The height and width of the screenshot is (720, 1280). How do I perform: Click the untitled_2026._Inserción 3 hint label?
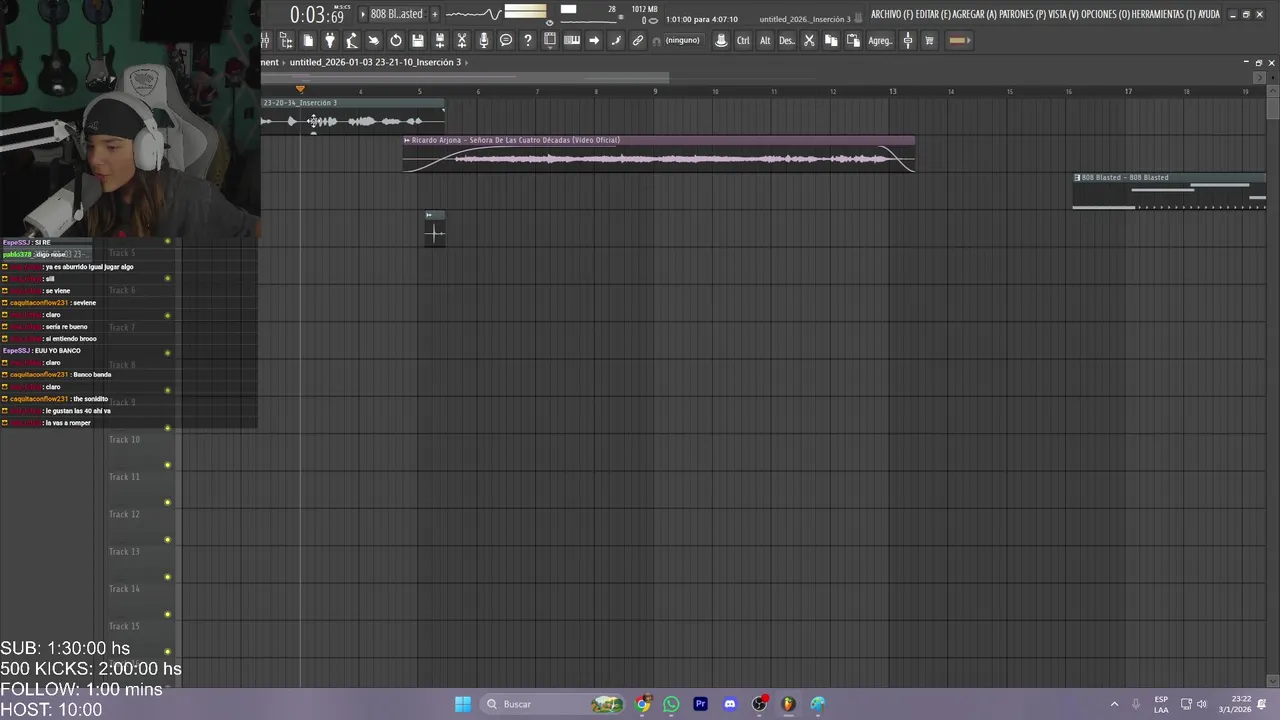point(805,19)
